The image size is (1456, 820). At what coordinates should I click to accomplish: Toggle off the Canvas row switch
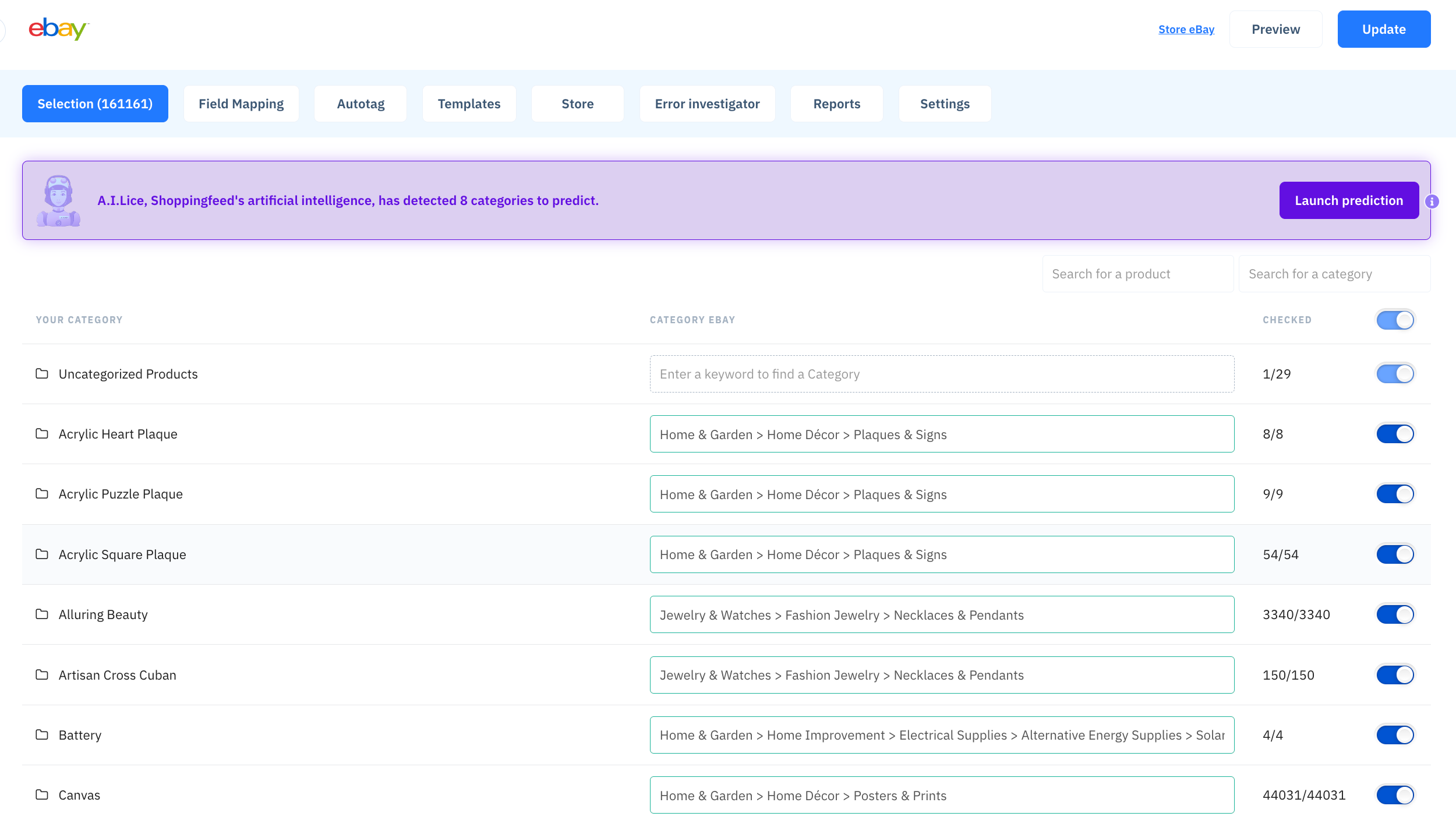coord(1395,794)
